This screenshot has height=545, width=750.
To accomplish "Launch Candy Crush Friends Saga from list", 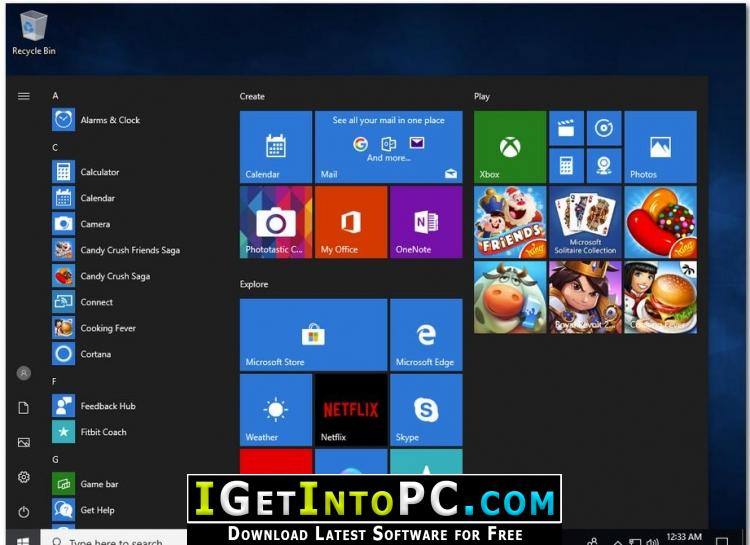I will click(x=116, y=250).
